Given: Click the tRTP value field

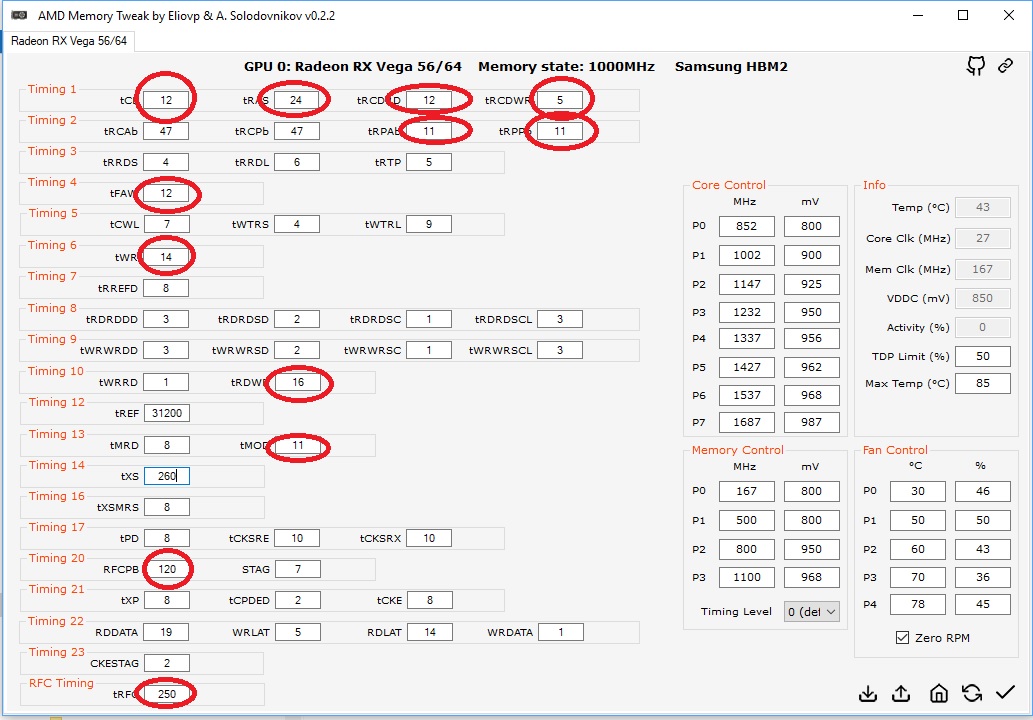Looking at the screenshot, I should tap(429, 162).
